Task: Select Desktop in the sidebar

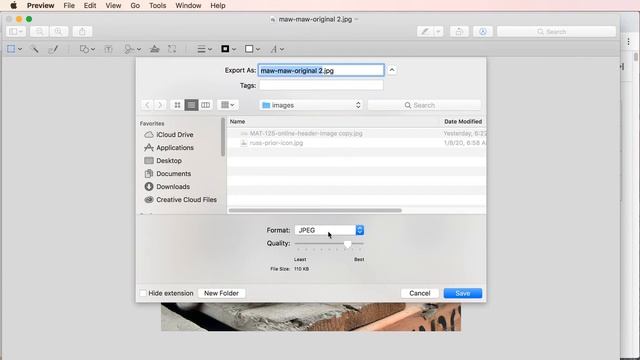Action: click(163, 161)
